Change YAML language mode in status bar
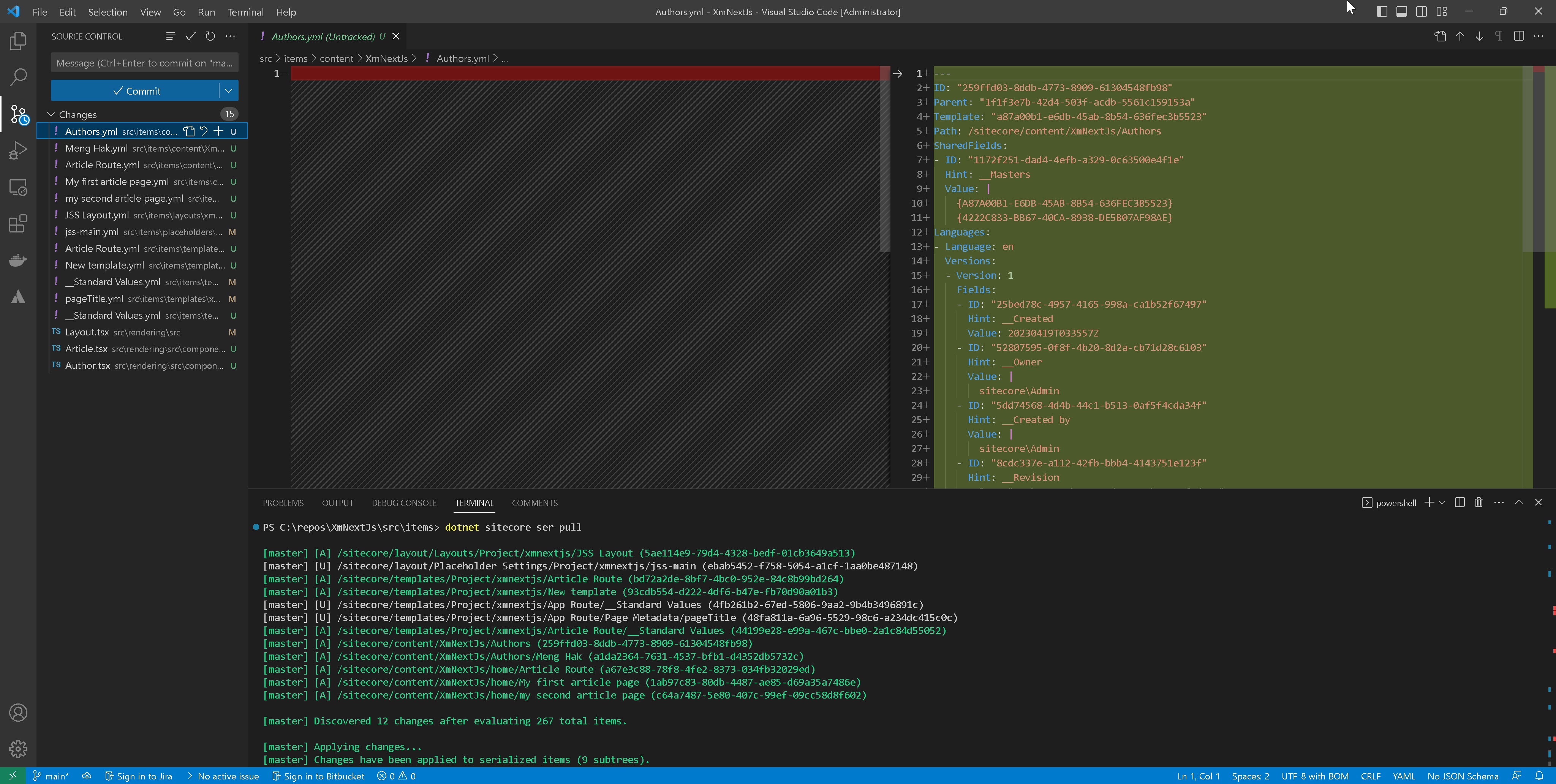The height and width of the screenshot is (784, 1556). (x=1403, y=776)
